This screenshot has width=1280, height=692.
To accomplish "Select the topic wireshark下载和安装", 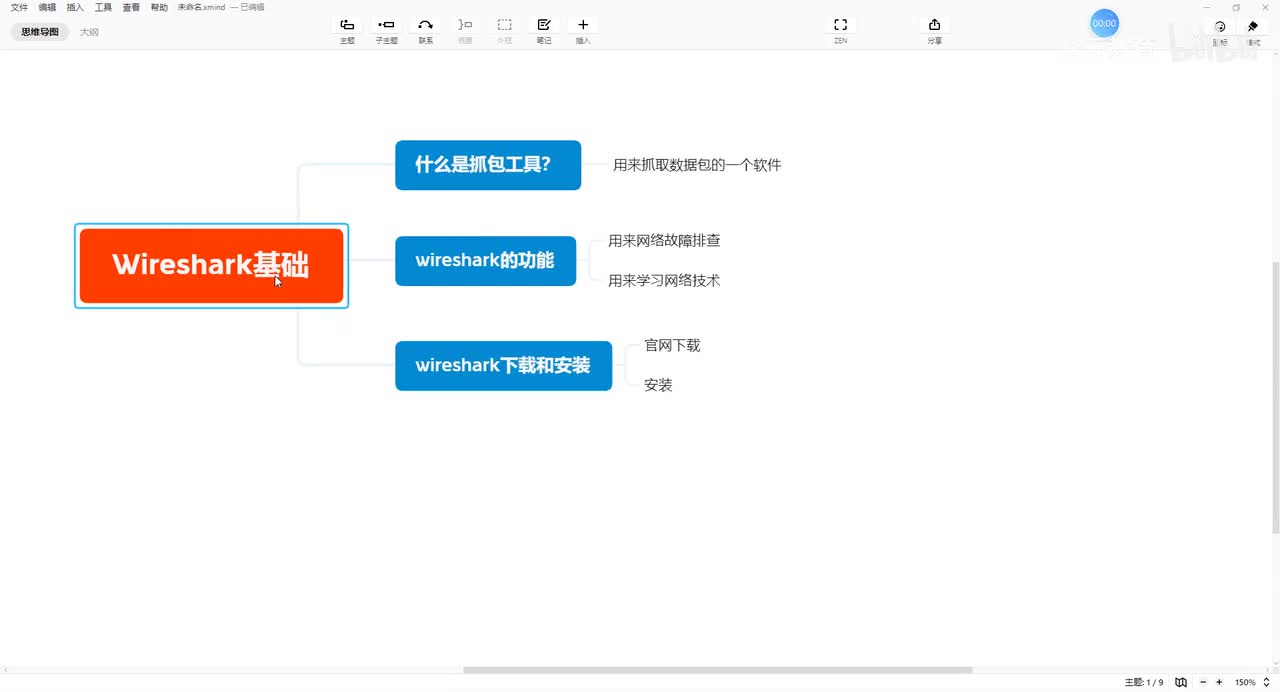I will click(x=503, y=365).
